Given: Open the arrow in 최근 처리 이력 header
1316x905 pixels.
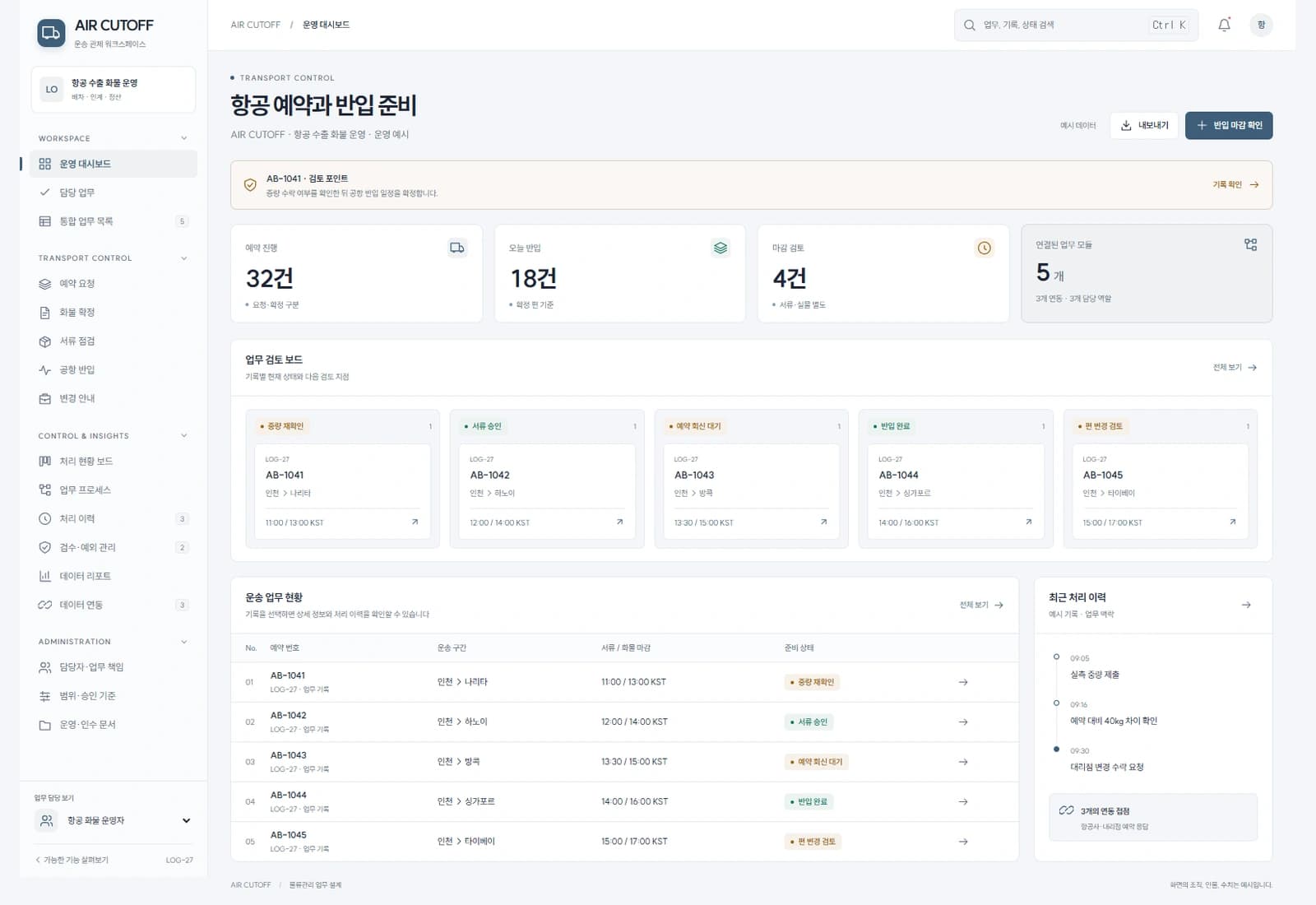Looking at the screenshot, I should (1246, 605).
